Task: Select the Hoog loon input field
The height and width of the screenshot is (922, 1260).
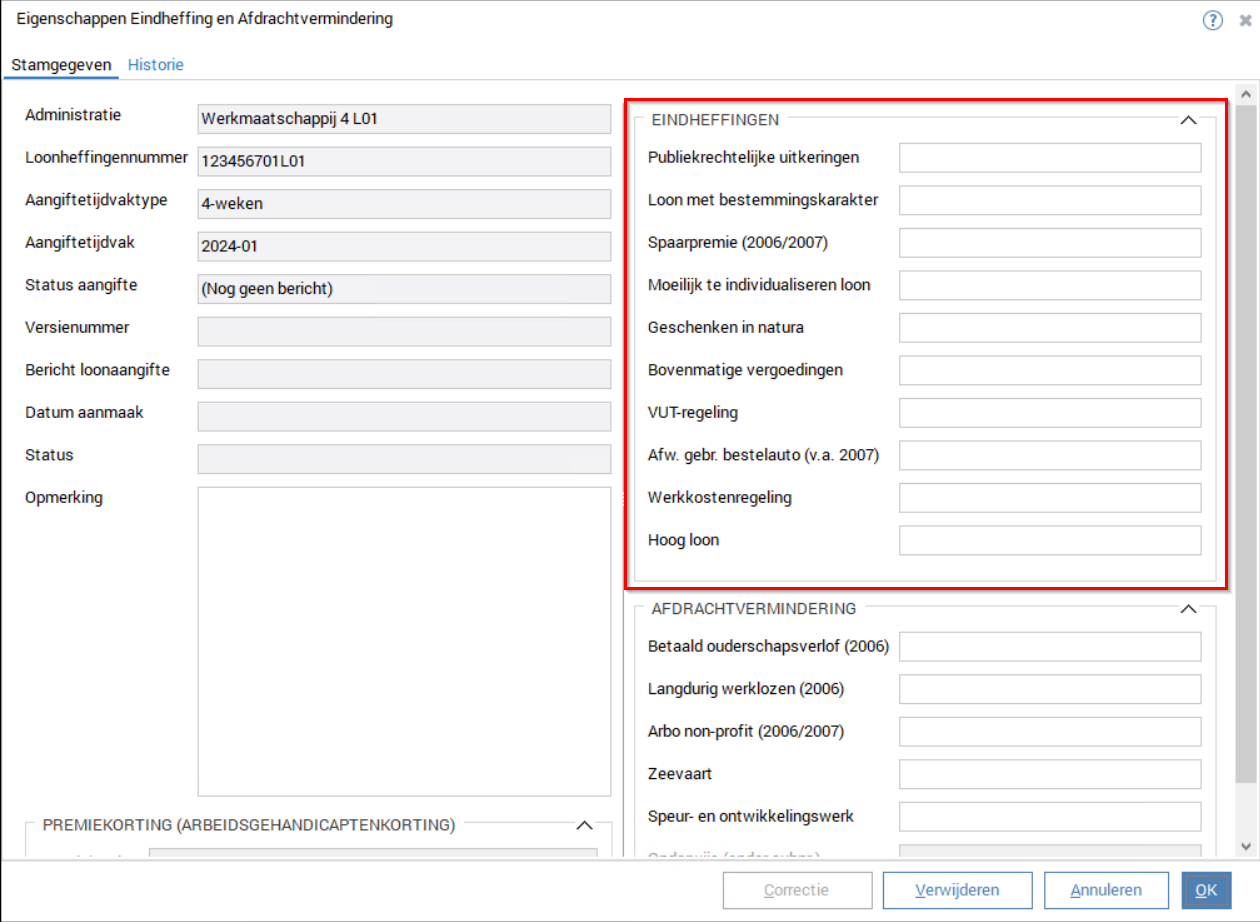Action: [x=1049, y=541]
